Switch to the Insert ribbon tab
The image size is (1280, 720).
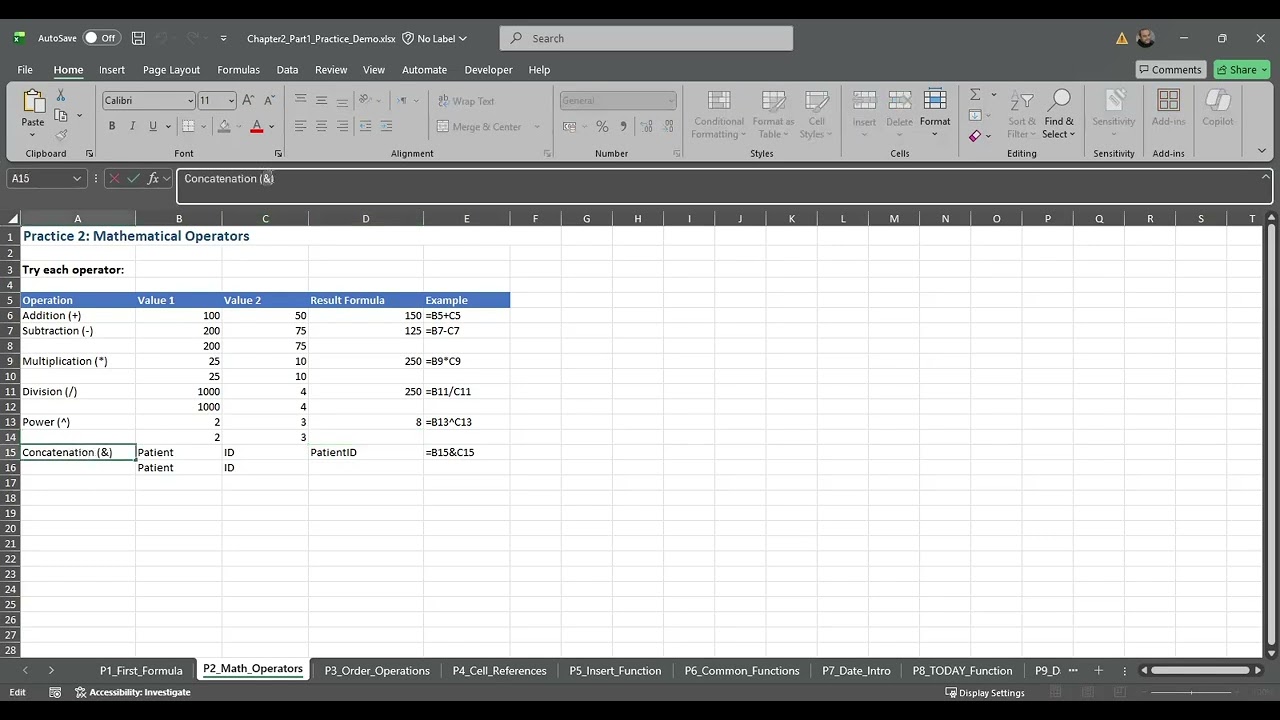tap(112, 70)
